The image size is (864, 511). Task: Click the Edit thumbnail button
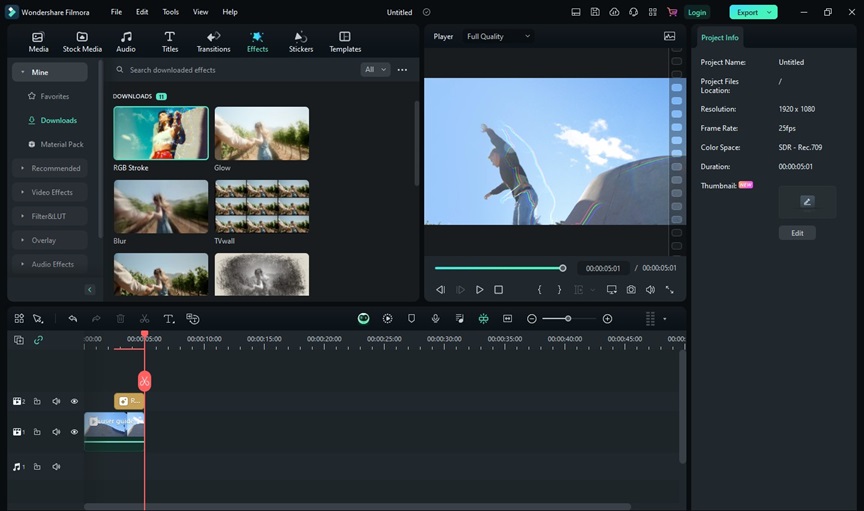(x=797, y=233)
